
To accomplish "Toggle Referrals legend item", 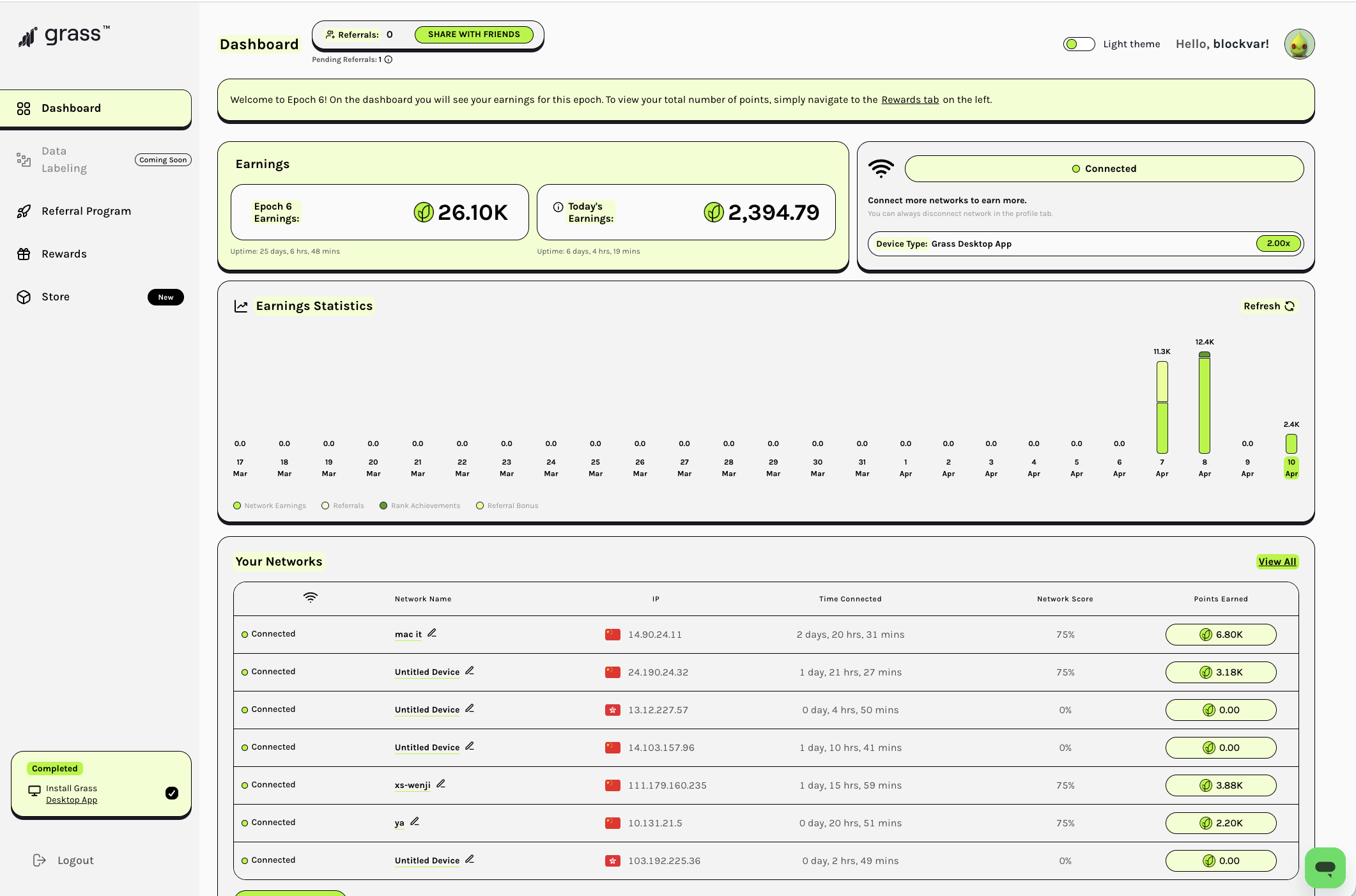I will point(343,506).
